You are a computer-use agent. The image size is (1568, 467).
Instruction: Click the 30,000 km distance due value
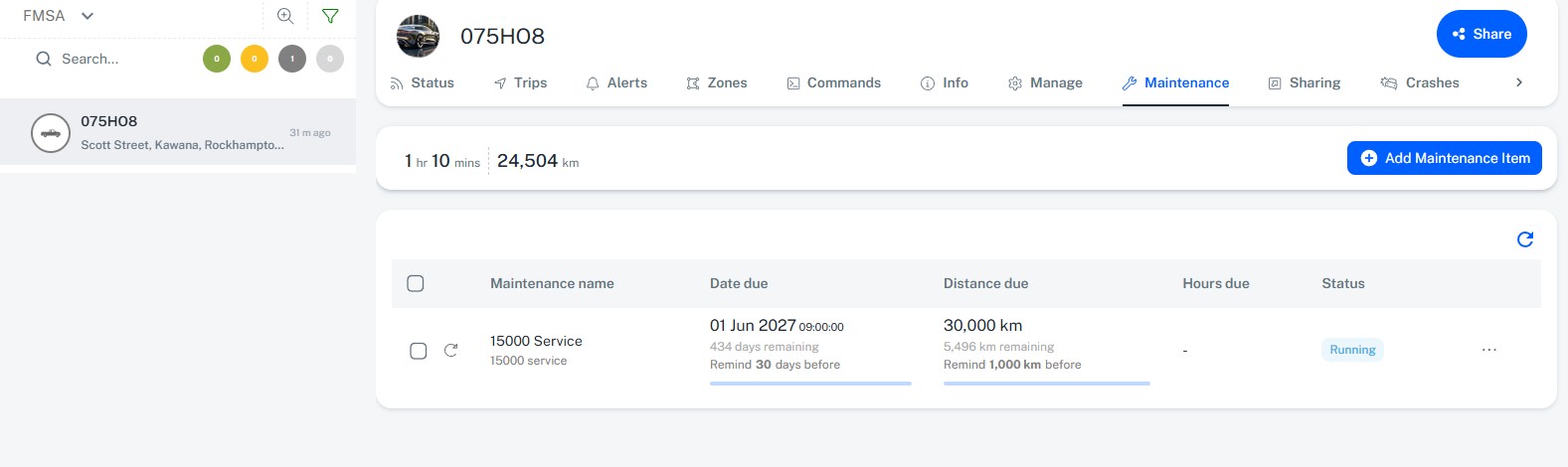coord(982,326)
